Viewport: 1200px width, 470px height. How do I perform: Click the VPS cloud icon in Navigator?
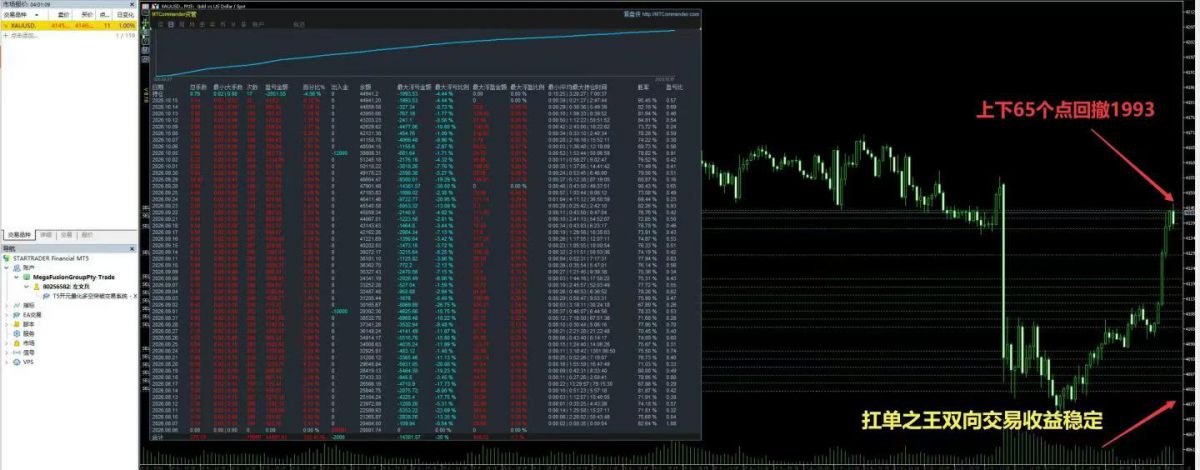click(17, 362)
